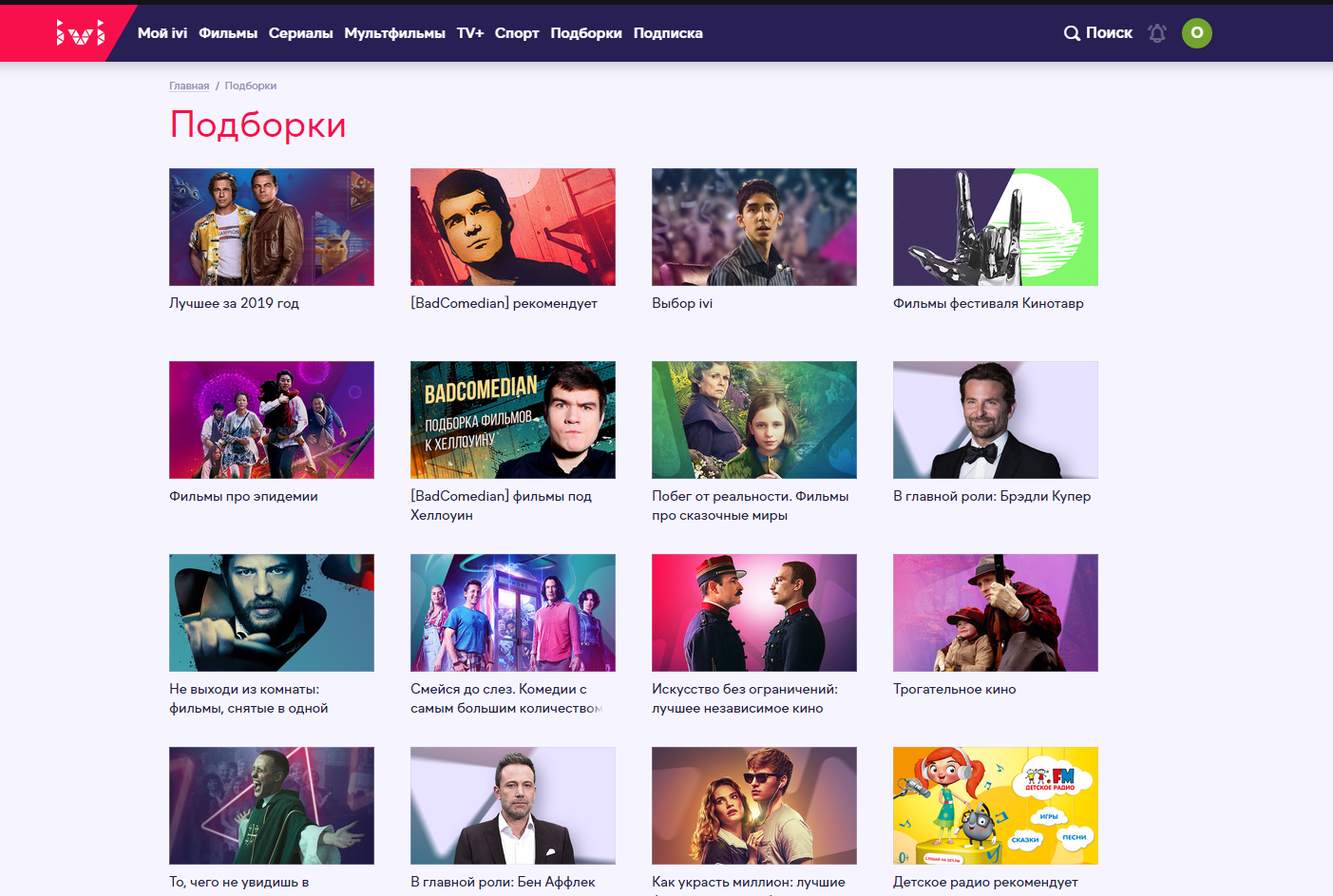Open the Подписка menu item
Screen dimensions: 1333x896
[x=668, y=33]
